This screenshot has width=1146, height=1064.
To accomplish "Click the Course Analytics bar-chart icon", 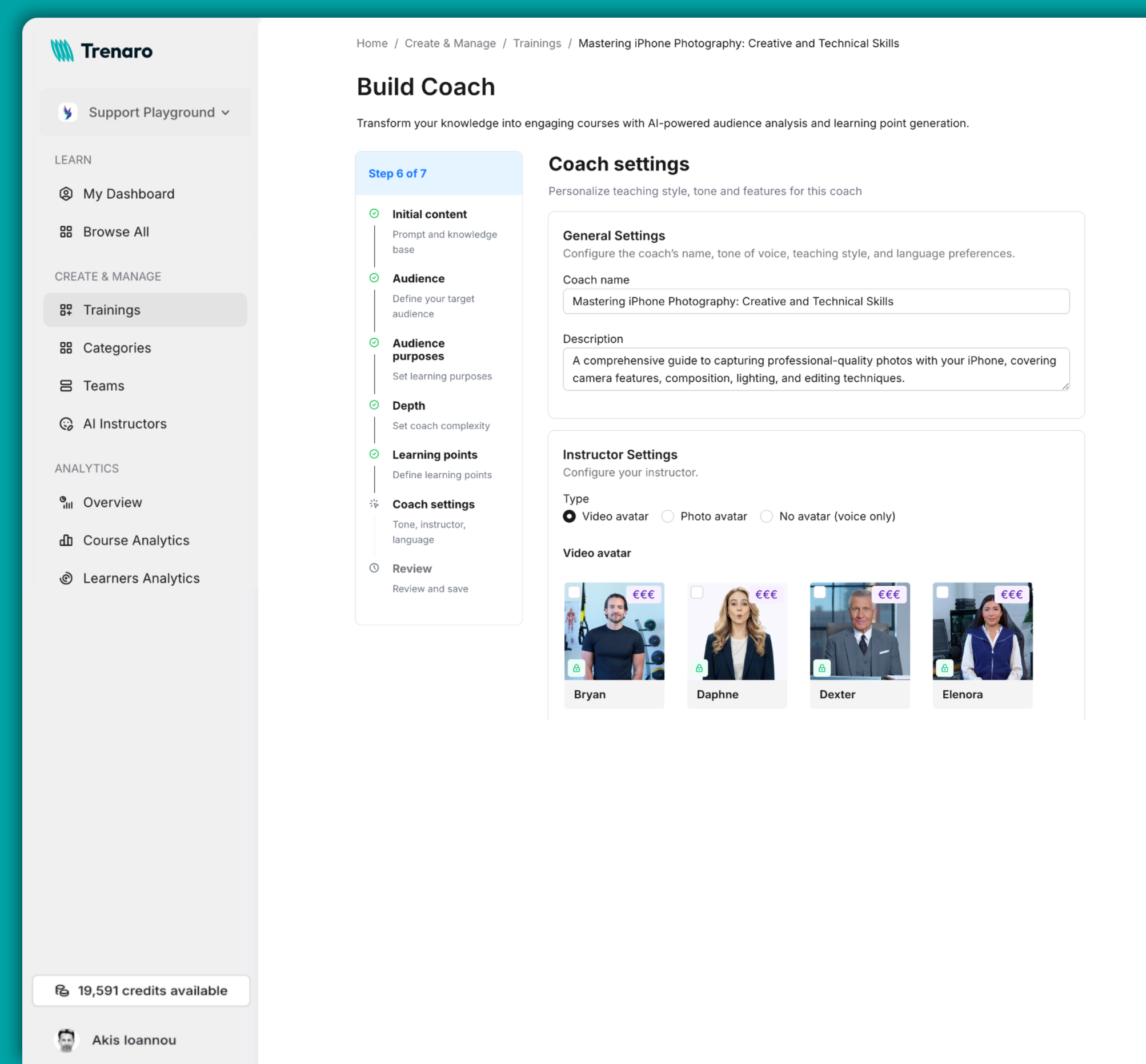I will [66, 540].
